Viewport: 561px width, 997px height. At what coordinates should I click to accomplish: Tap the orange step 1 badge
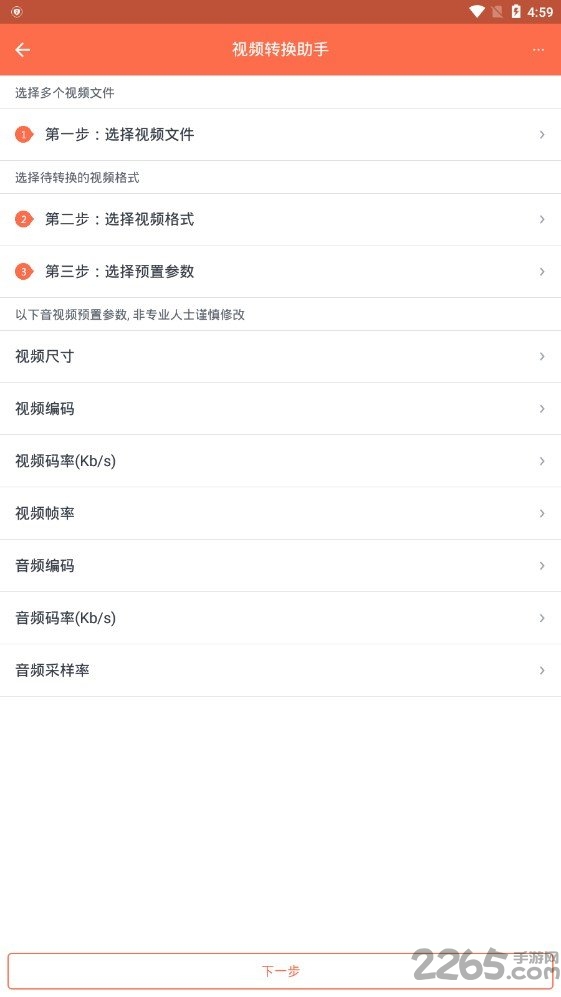[24, 134]
